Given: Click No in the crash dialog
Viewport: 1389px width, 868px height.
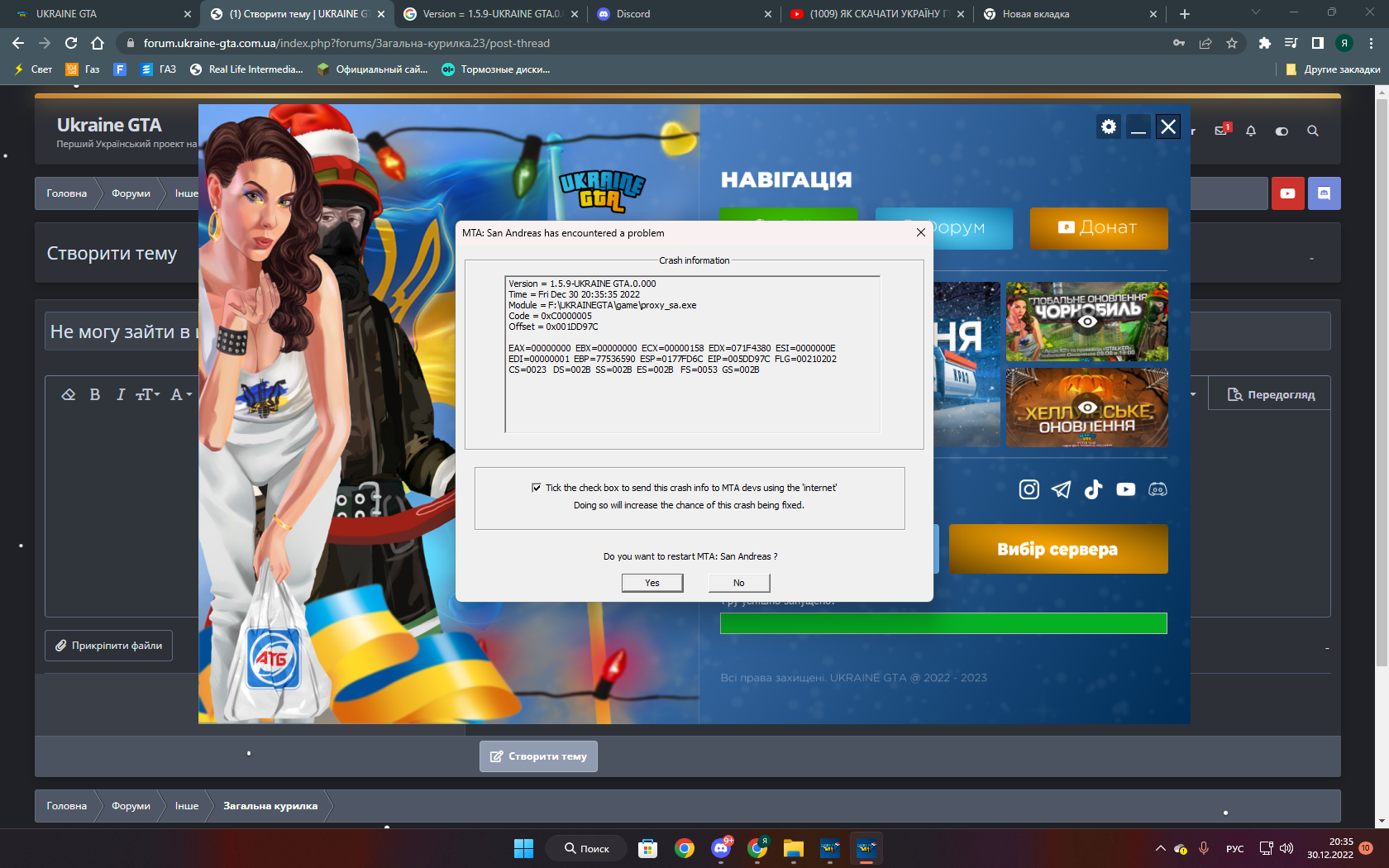Looking at the screenshot, I should tap(739, 583).
